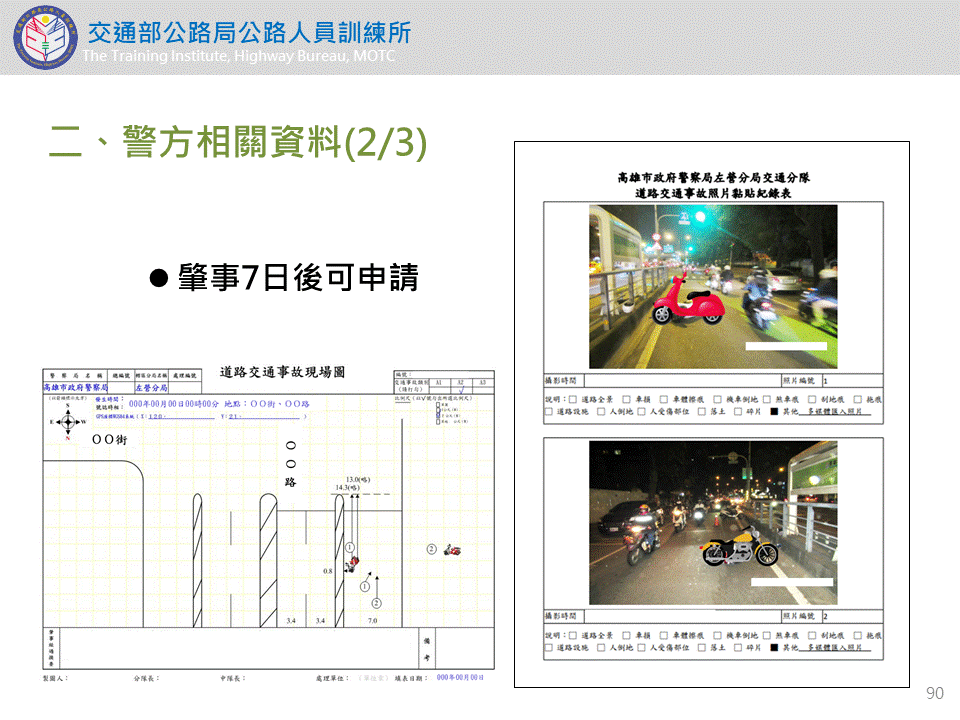
Task: Click the Training Institute logo emblem
Action: (41, 37)
